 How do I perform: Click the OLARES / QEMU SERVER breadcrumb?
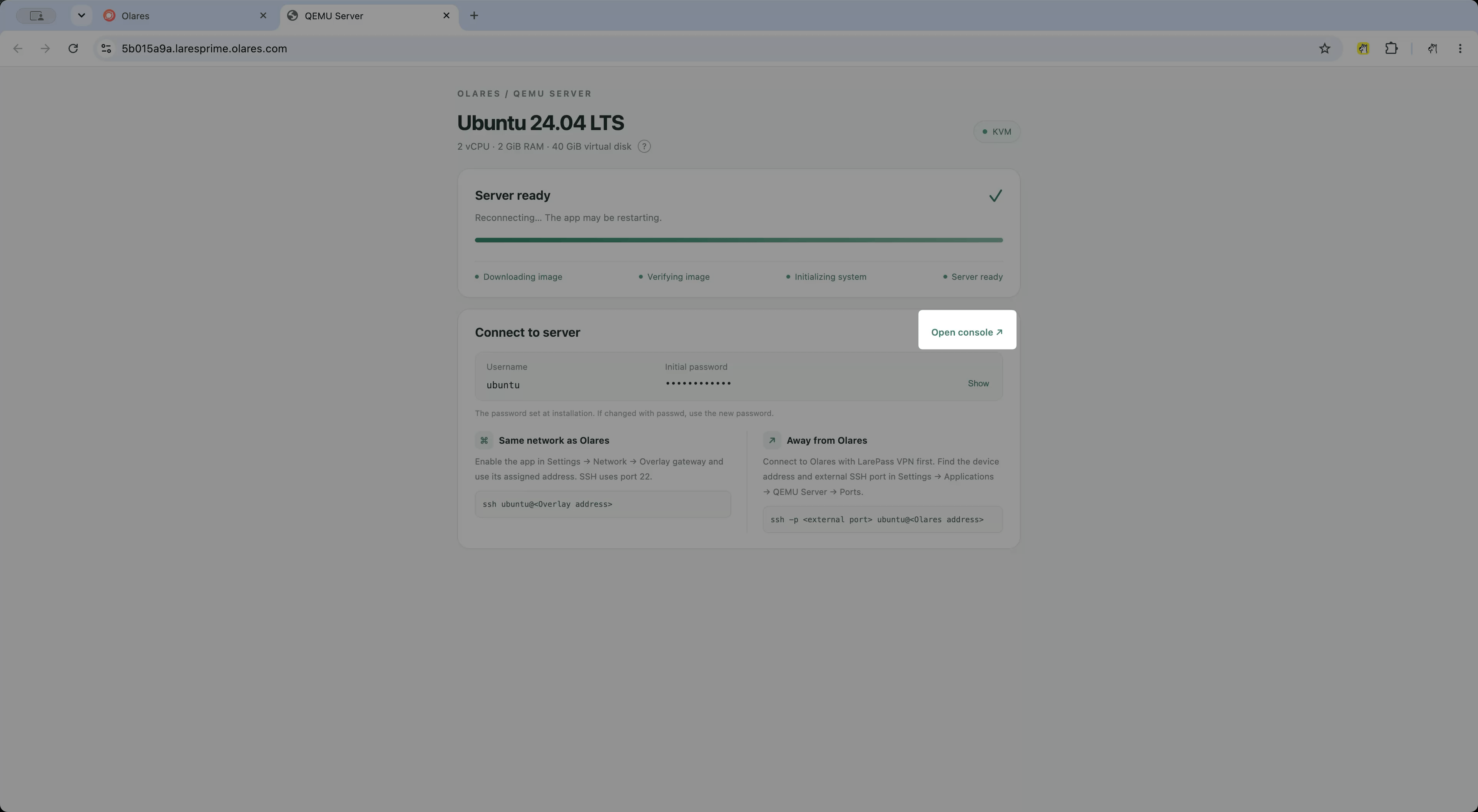click(524, 94)
